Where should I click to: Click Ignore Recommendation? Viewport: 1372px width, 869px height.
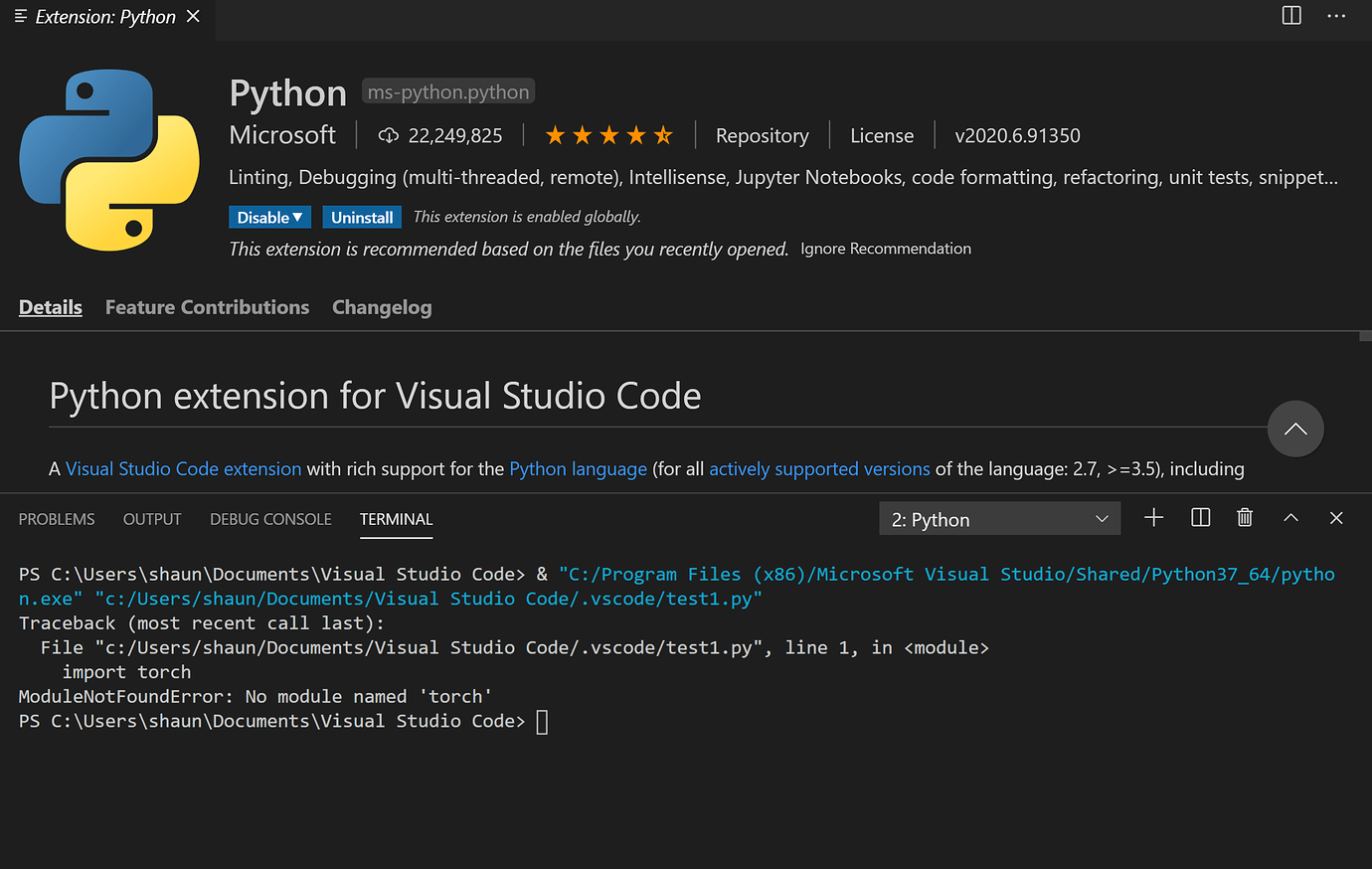click(x=885, y=249)
